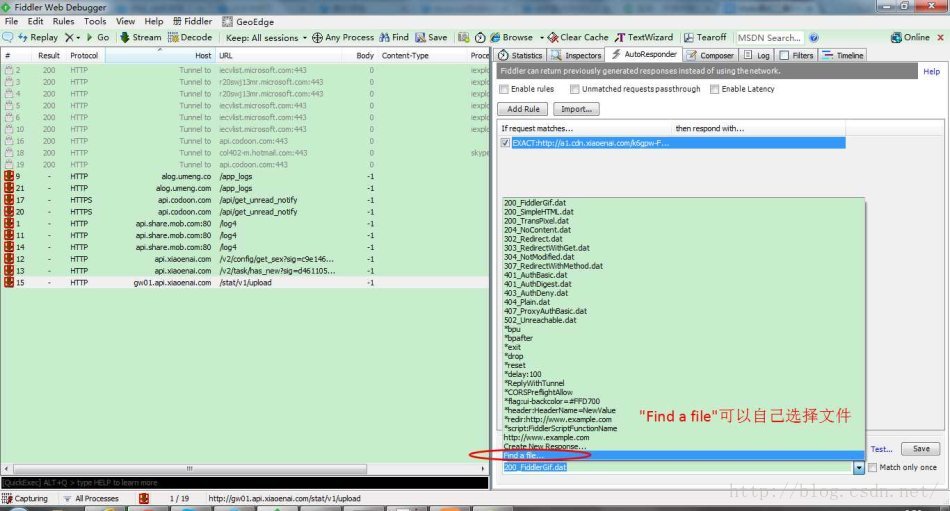
Task: Toggle the Match only once checkbox
Action: click(872, 467)
